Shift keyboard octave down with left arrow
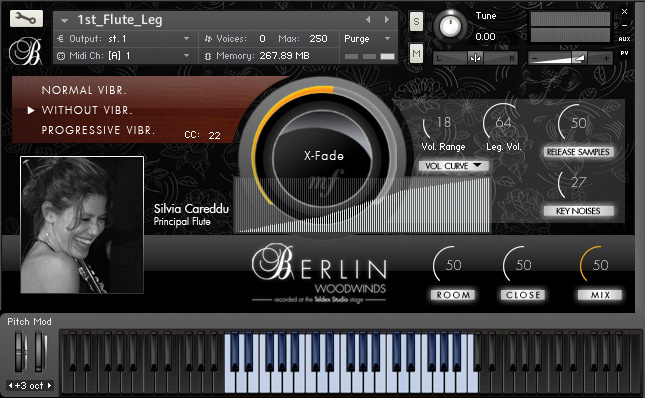Image resolution: width=645 pixels, height=398 pixels. [x=11, y=386]
